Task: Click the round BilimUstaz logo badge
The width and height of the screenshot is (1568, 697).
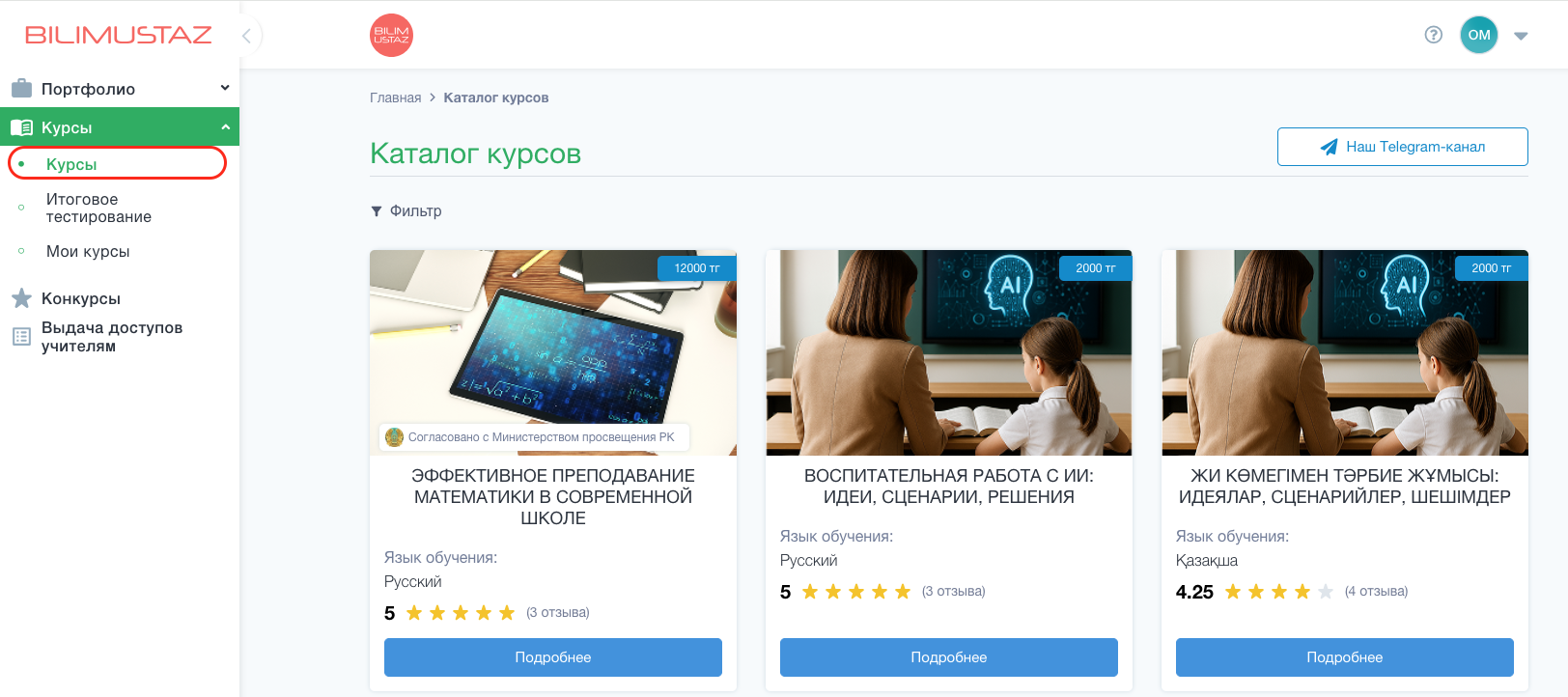Action: coord(391,35)
